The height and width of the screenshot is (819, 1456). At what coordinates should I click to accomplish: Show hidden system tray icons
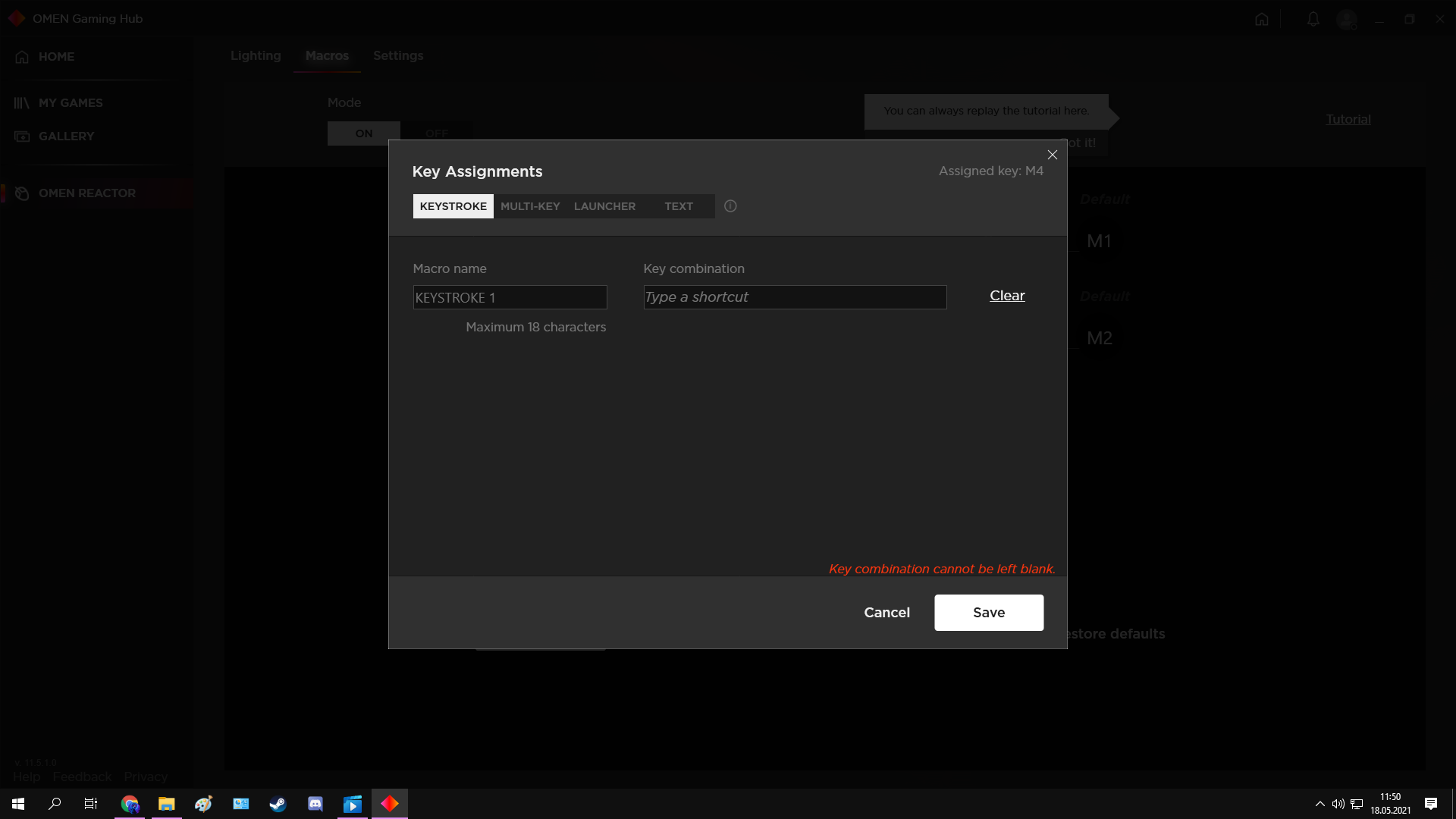1319,804
